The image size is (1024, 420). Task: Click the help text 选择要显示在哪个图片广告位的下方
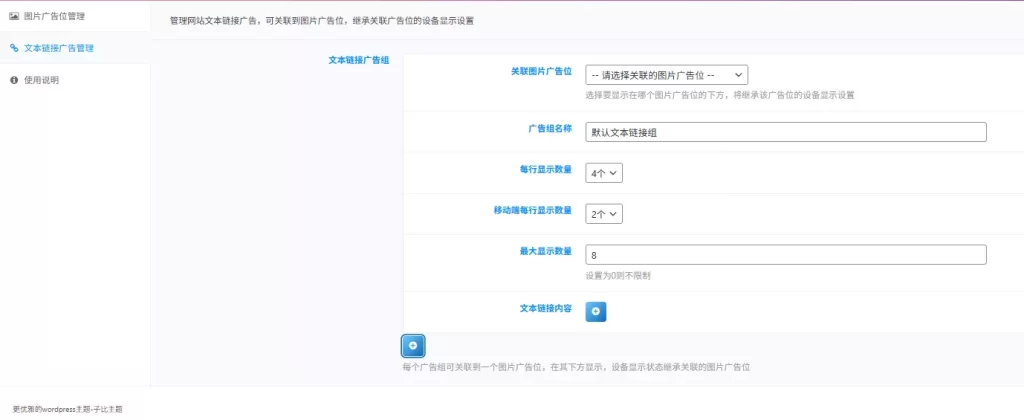[656, 95]
